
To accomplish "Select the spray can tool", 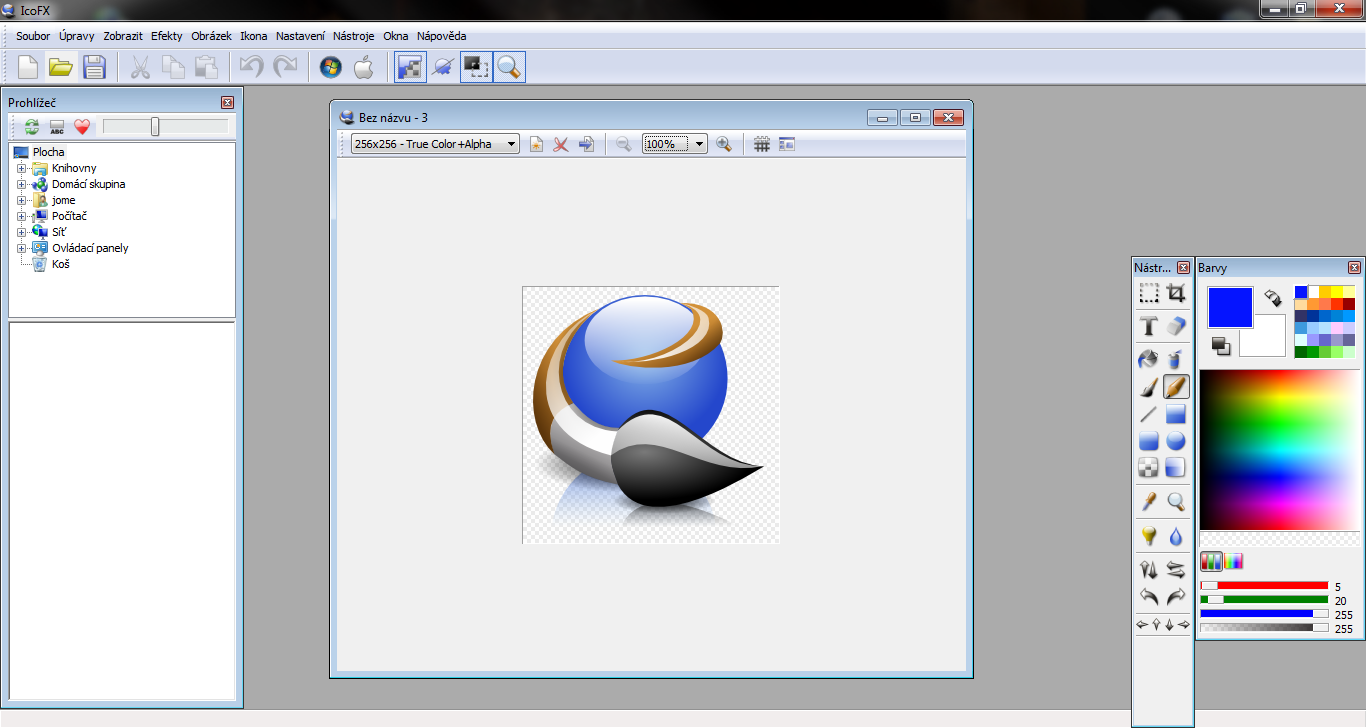I will (x=1176, y=359).
